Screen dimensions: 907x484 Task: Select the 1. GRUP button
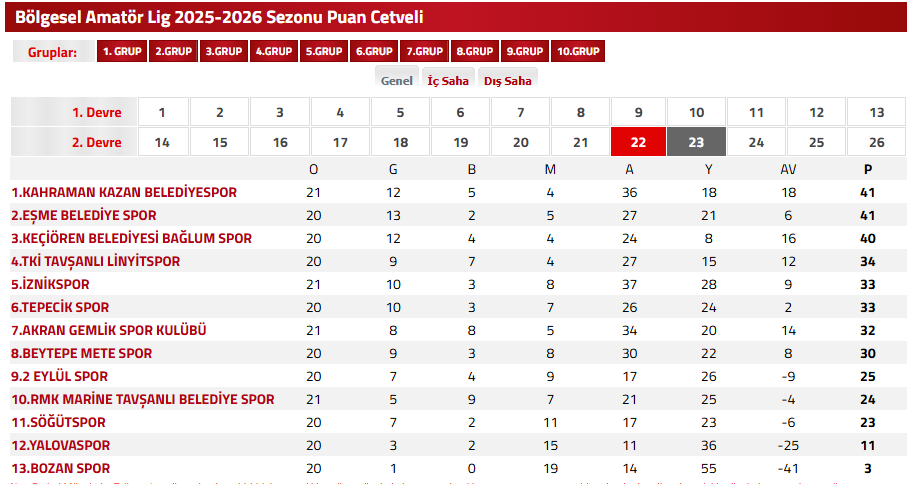pyautogui.click(x=122, y=52)
